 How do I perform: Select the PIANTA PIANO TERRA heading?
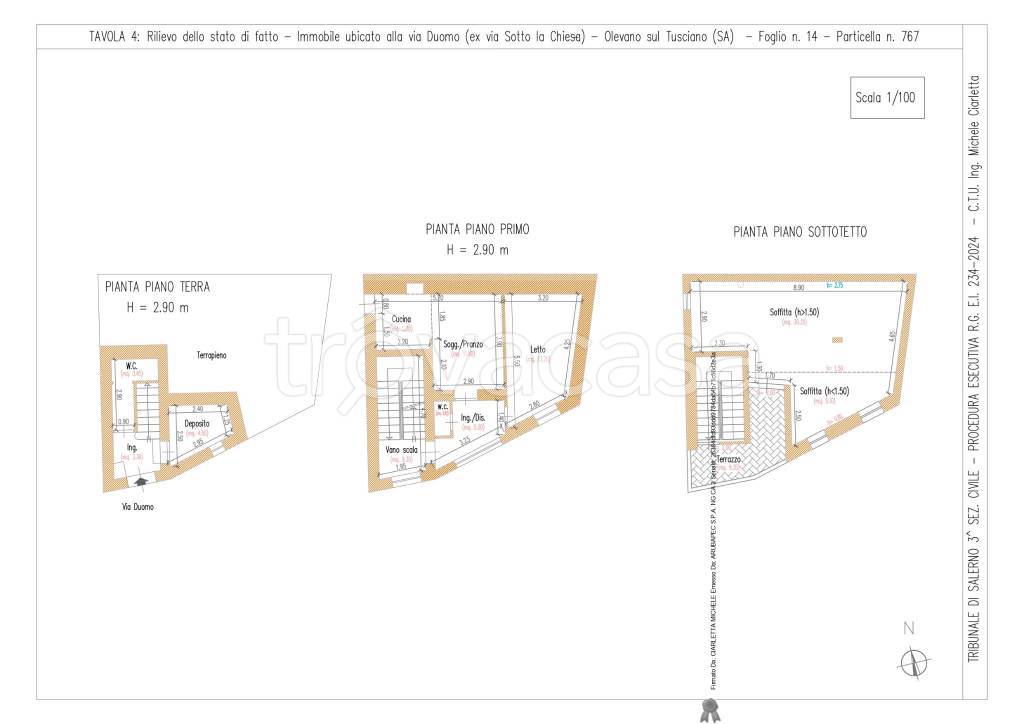tap(157, 286)
